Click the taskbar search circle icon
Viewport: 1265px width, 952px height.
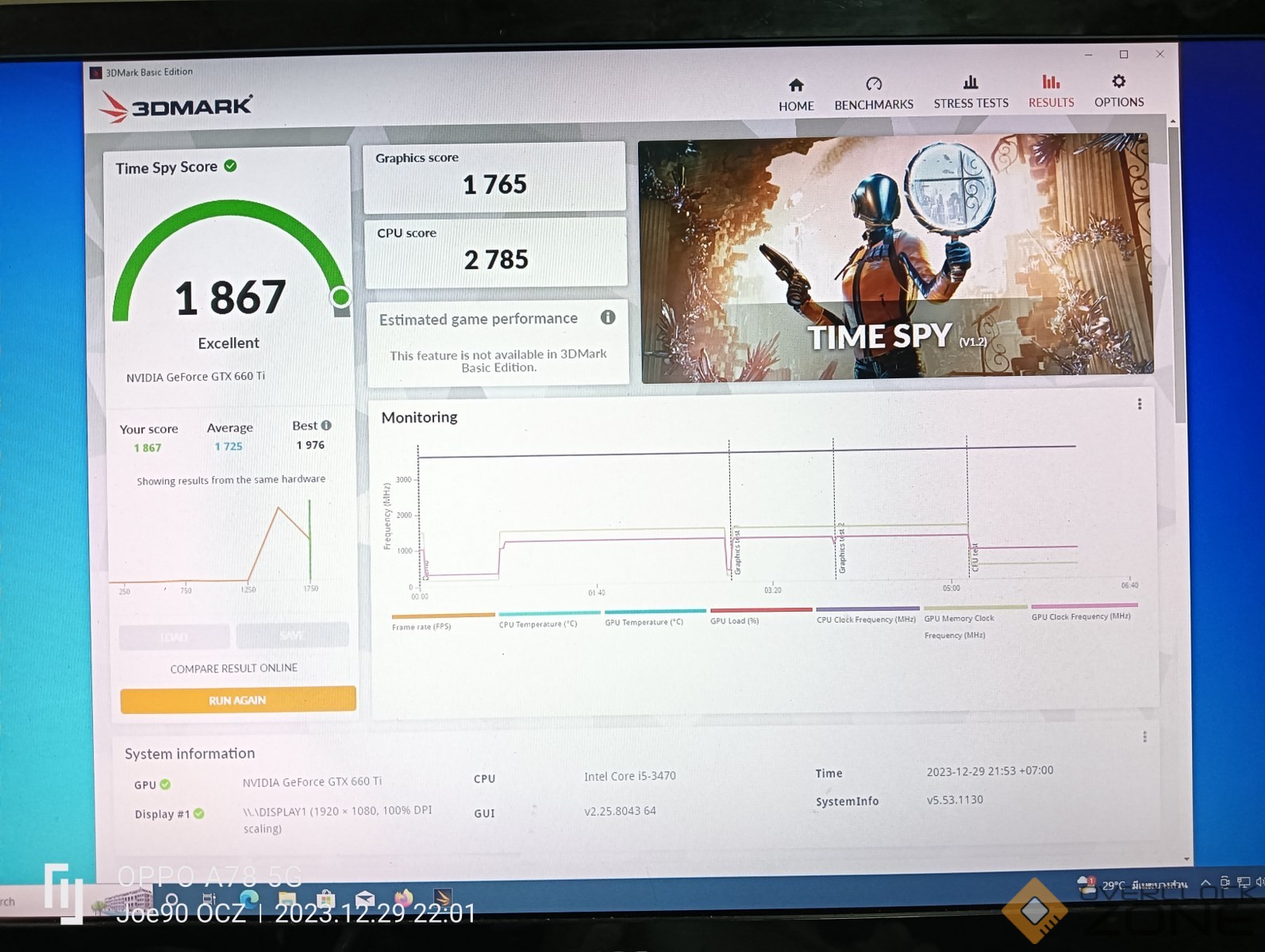[x=171, y=901]
